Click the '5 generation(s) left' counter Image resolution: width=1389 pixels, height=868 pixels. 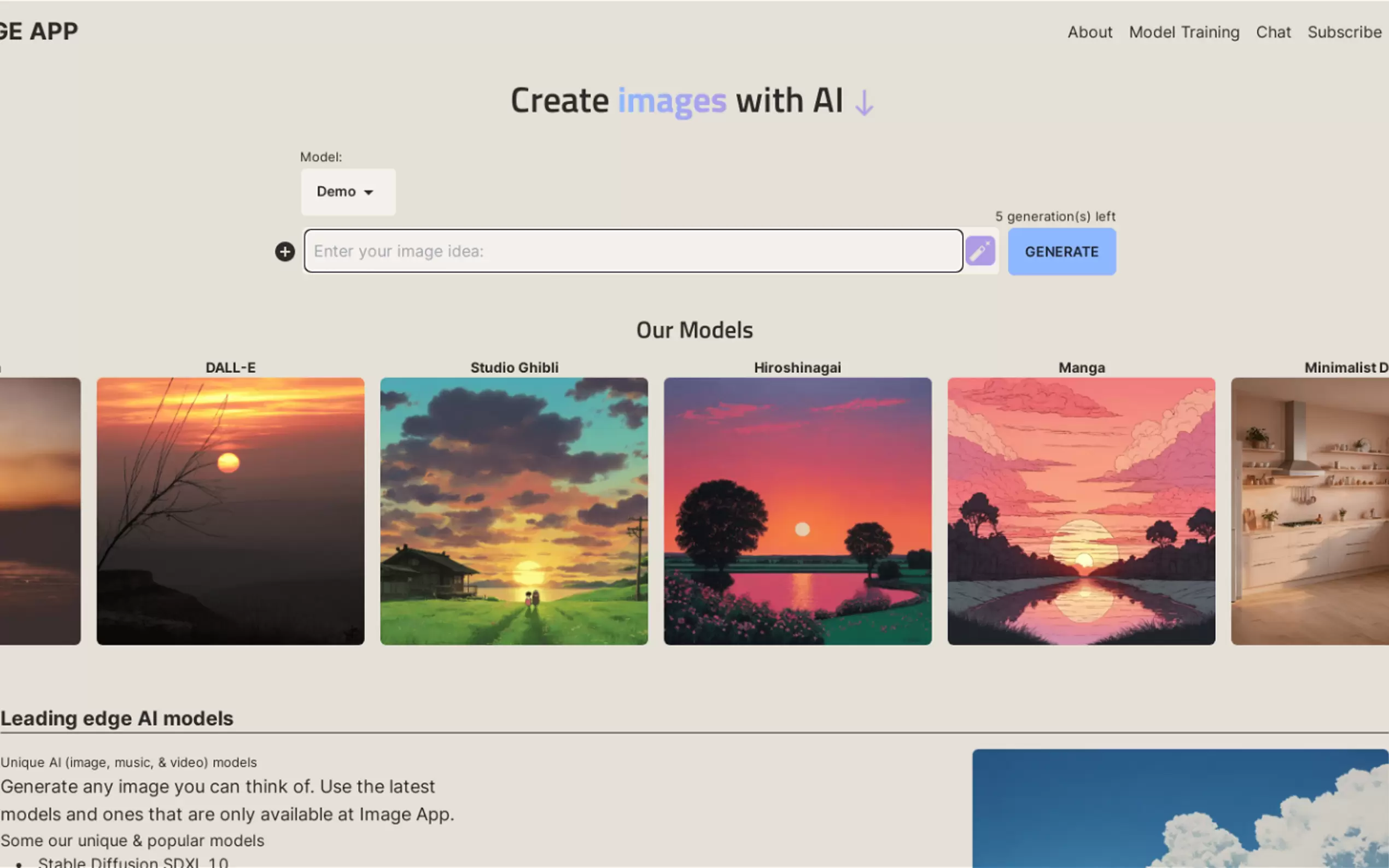pos(1055,216)
